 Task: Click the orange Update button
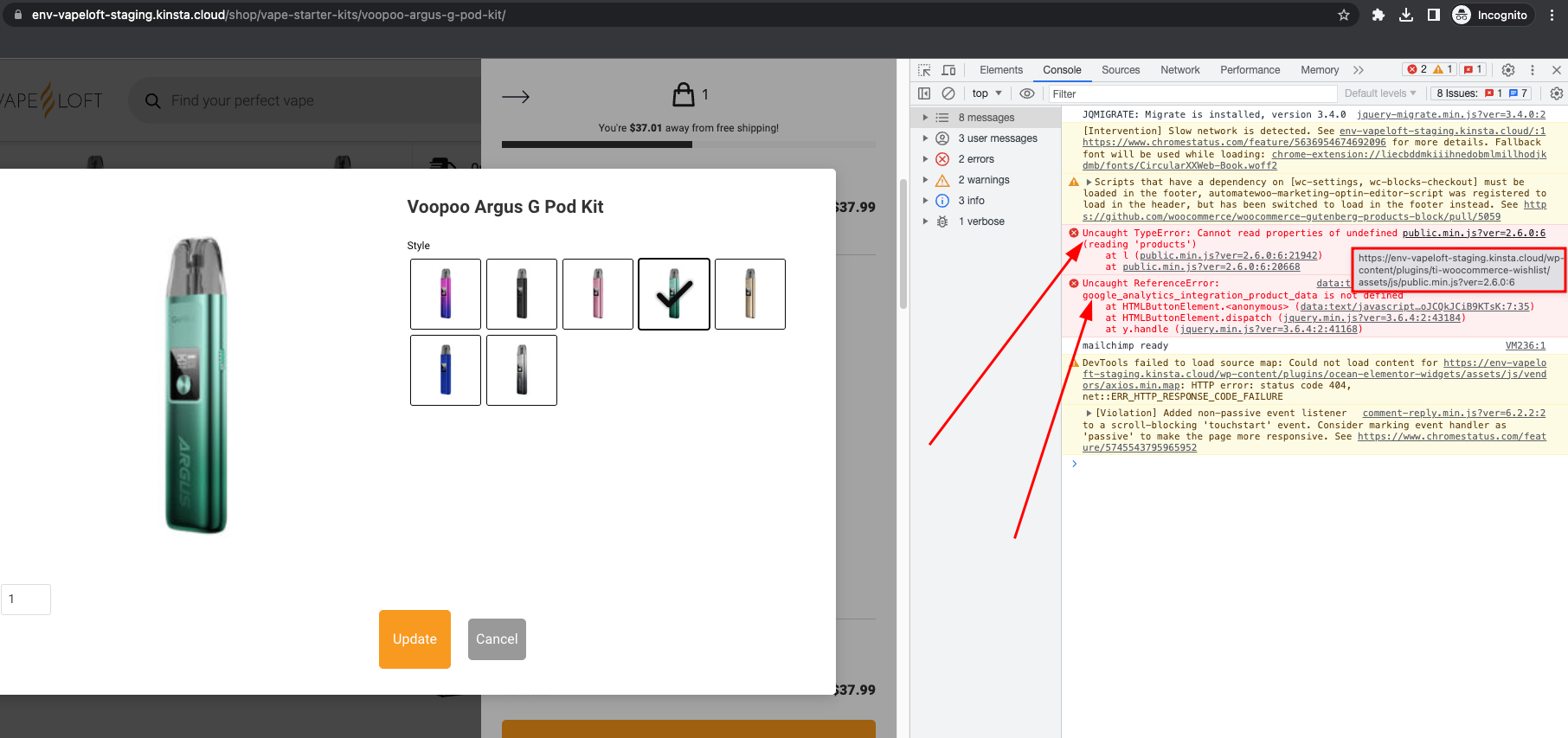point(414,639)
